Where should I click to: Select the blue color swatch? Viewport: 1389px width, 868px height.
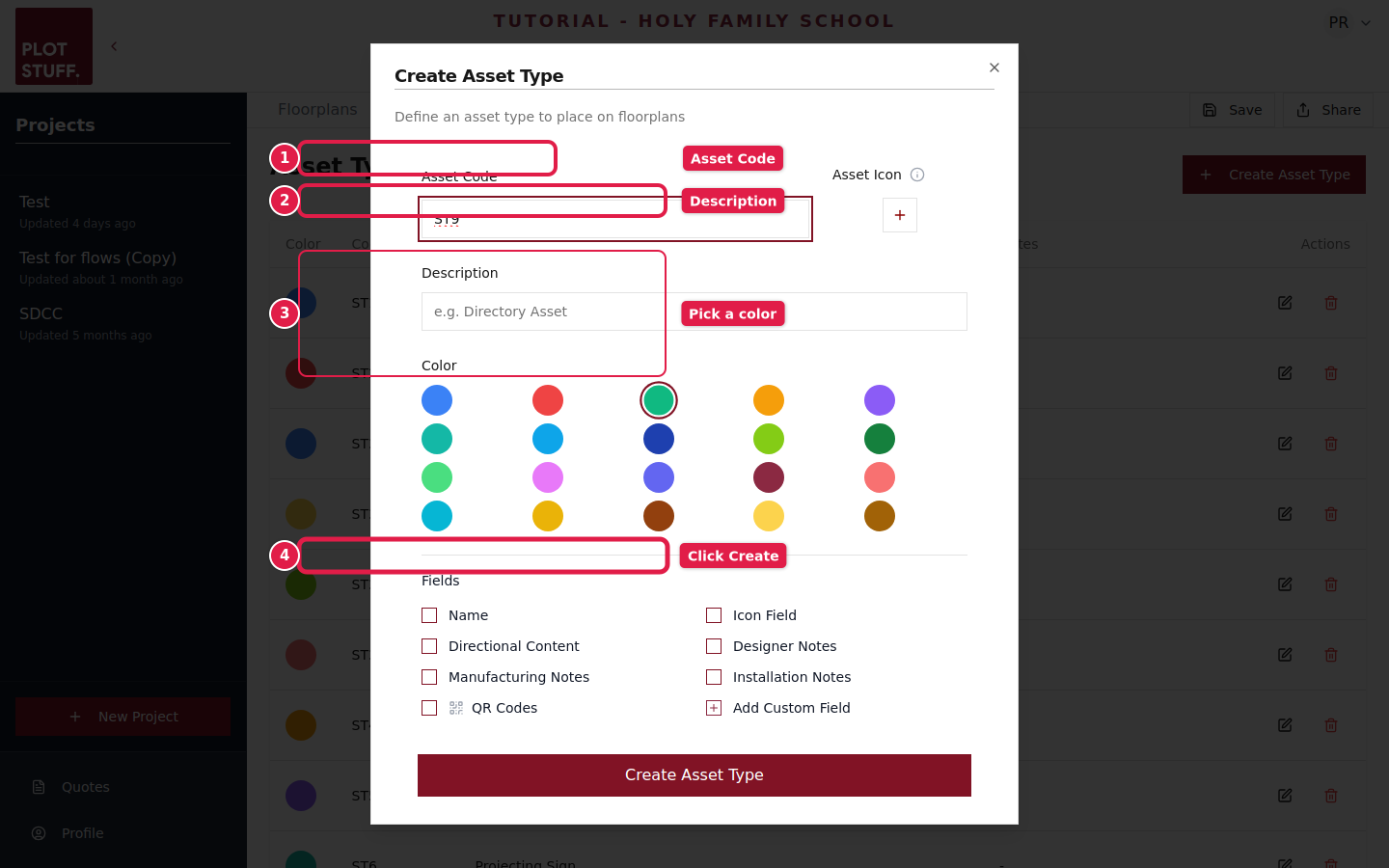tap(437, 400)
